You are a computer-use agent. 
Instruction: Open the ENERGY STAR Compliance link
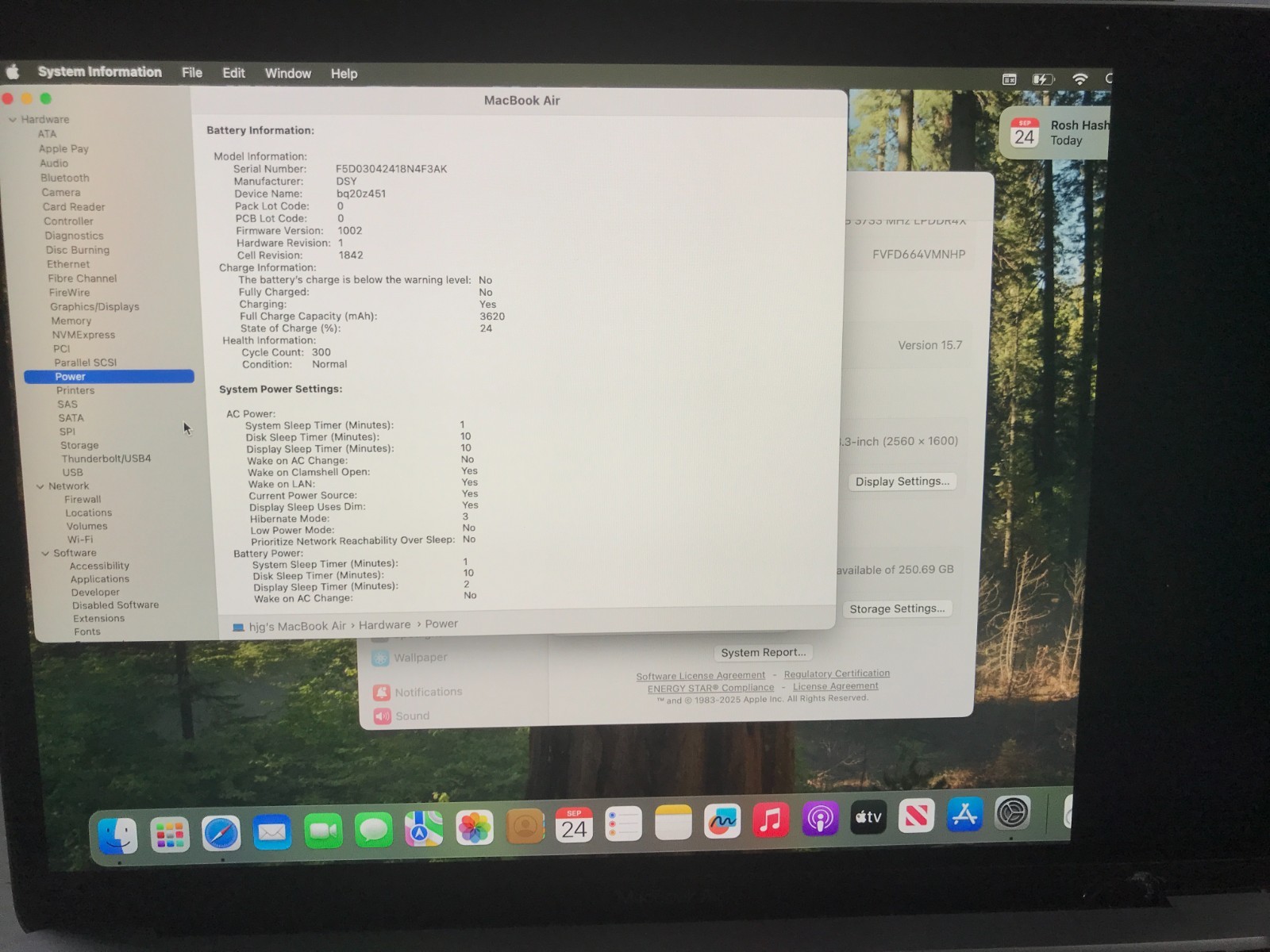(x=710, y=688)
